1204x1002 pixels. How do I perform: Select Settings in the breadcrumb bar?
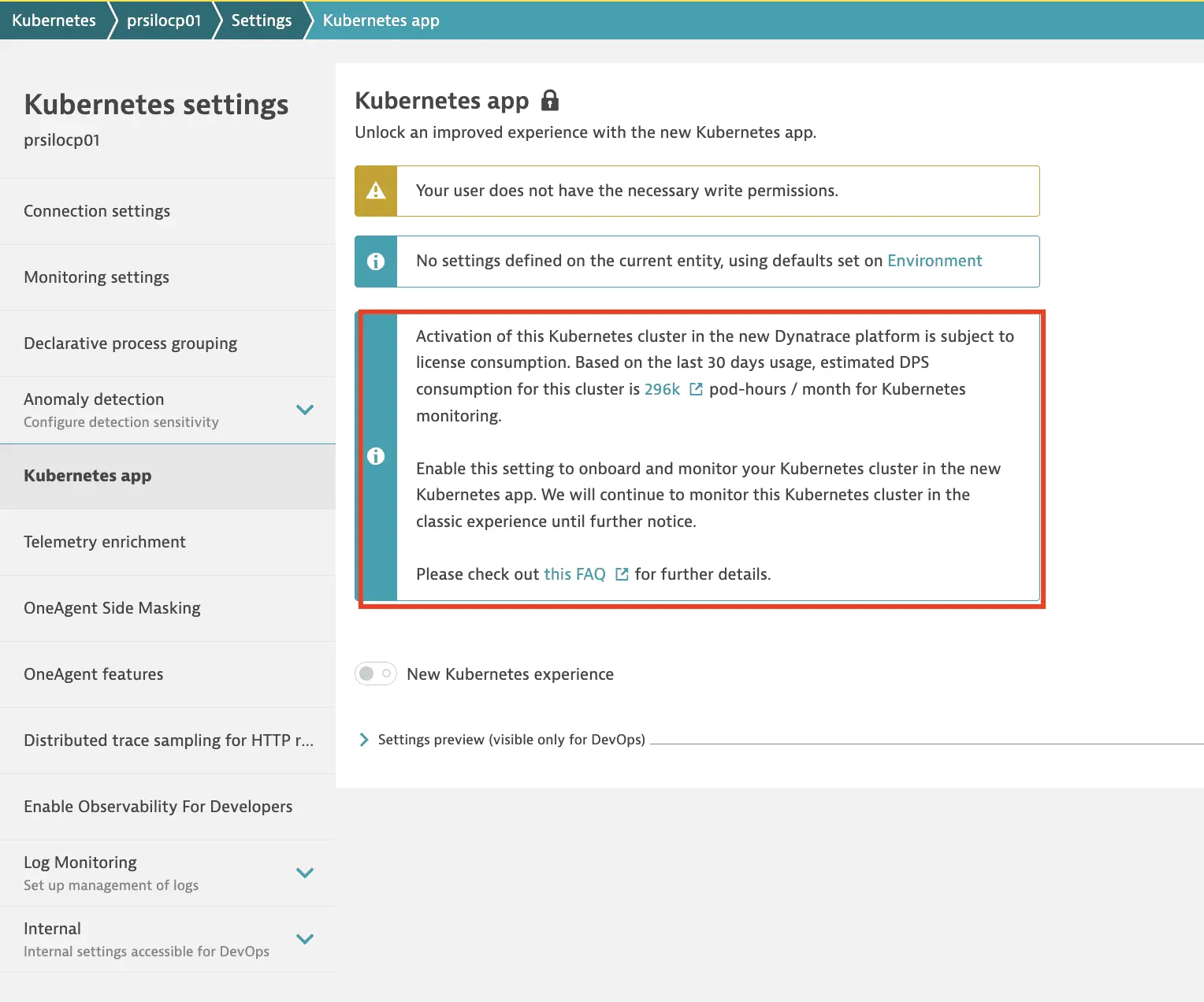tap(262, 20)
